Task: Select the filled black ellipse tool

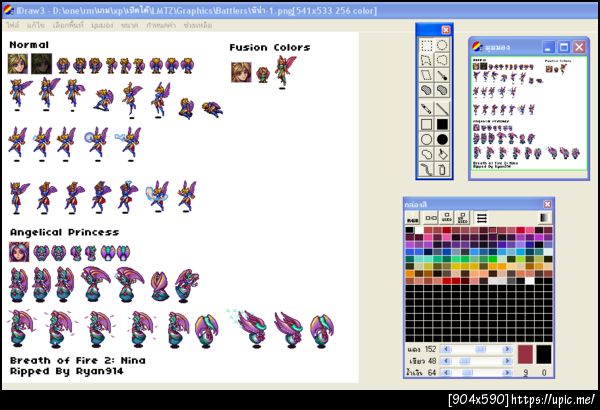Action: [x=442, y=139]
